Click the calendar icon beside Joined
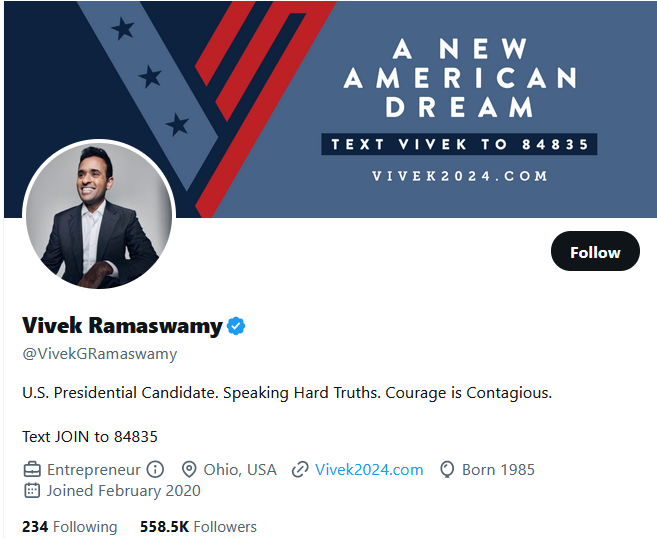 coord(32,490)
